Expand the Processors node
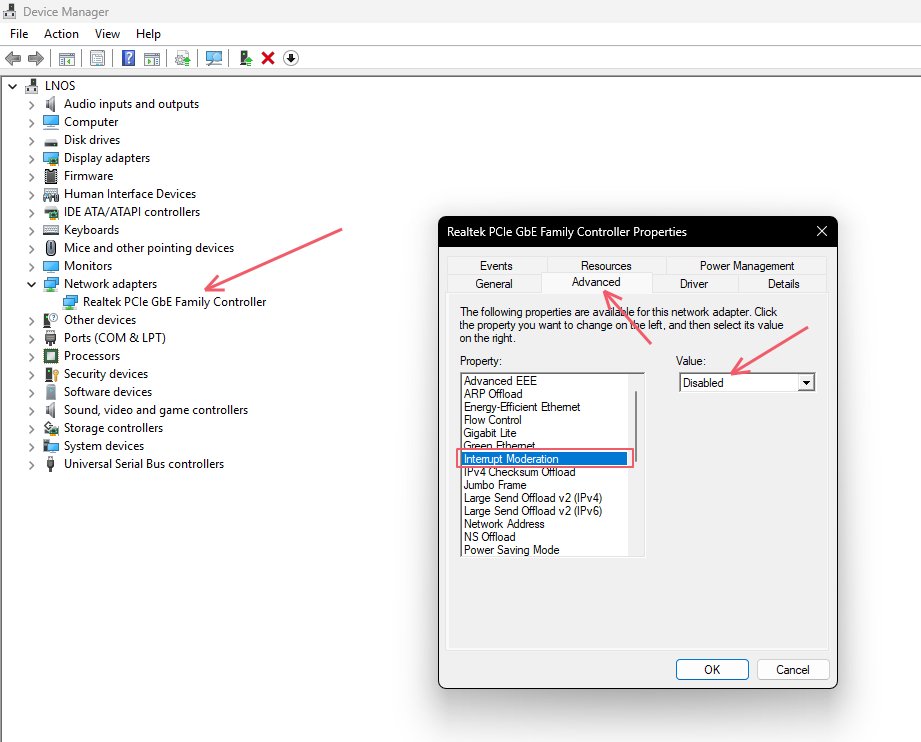Image resolution: width=921 pixels, height=742 pixels. [x=31, y=357]
